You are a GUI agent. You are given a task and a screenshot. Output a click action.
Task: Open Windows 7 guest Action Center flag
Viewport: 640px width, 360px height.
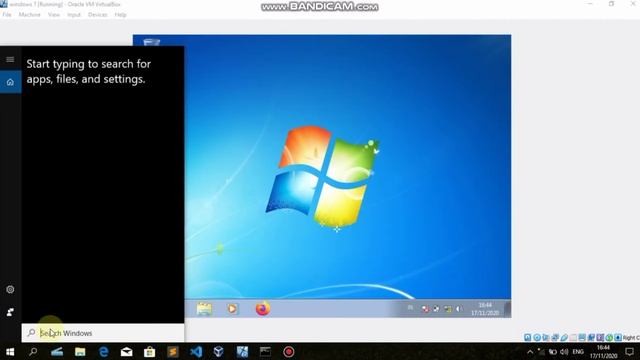point(425,309)
